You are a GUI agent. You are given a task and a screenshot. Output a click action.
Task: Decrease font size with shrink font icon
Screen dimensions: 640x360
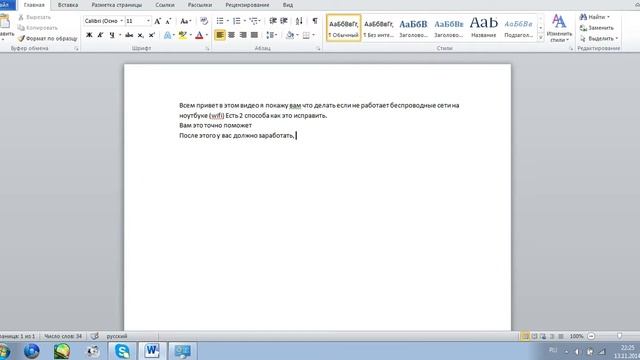[x=168, y=21]
